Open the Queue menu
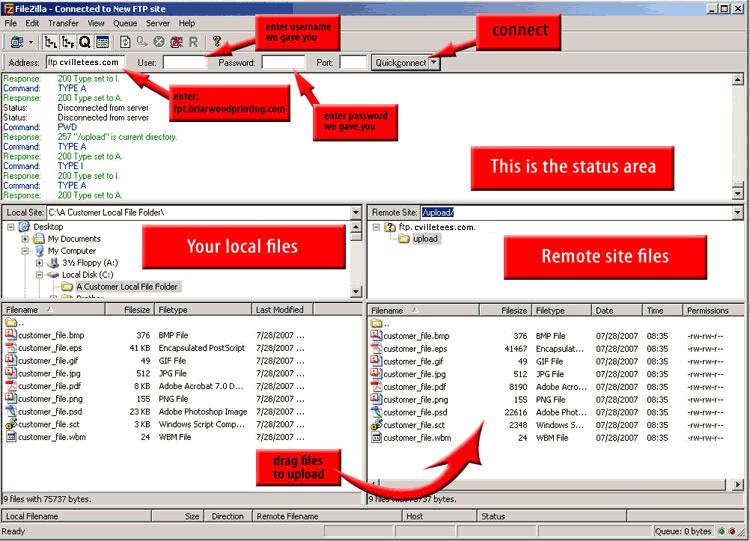Image resolution: width=750 pixels, height=541 pixels. pos(125,23)
